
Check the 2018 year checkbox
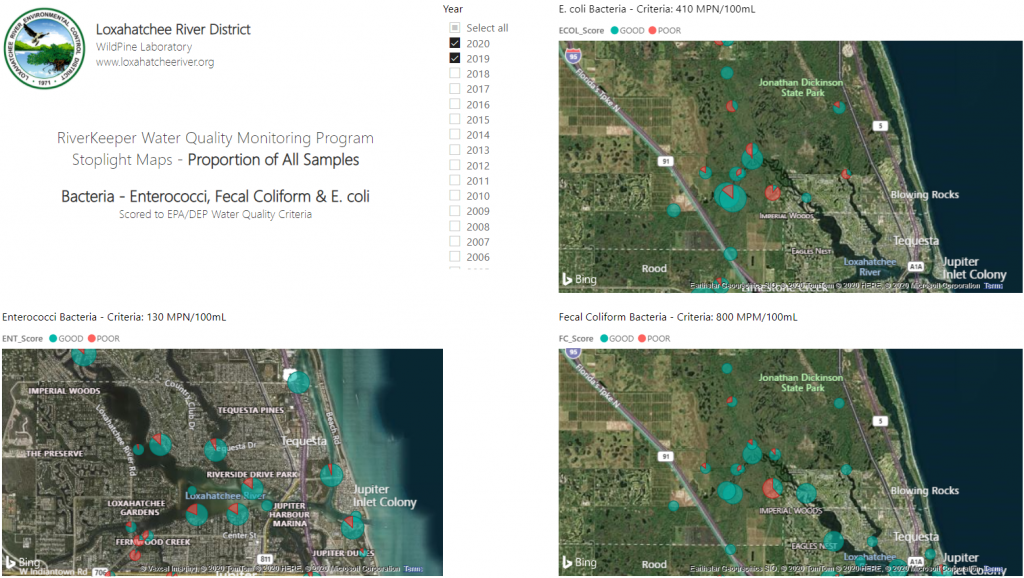tap(454, 73)
